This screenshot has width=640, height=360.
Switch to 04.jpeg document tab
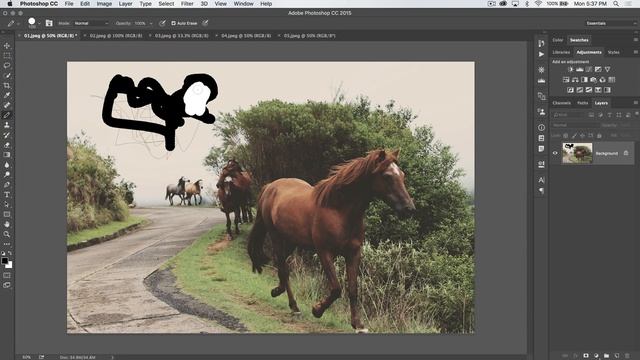[x=246, y=36]
